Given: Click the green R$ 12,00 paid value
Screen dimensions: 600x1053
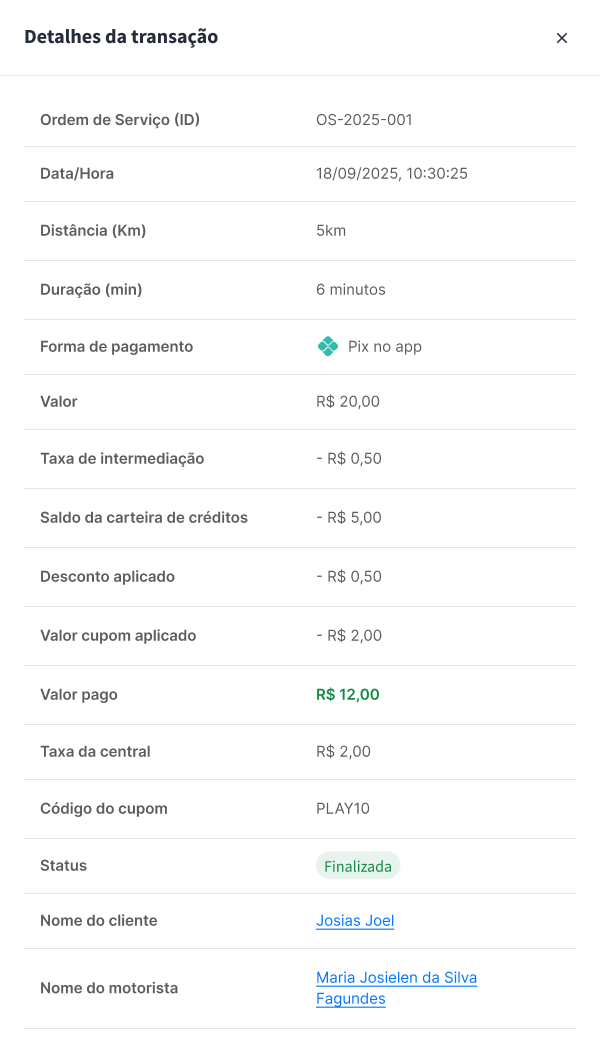Looking at the screenshot, I should (x=348, y=695).
